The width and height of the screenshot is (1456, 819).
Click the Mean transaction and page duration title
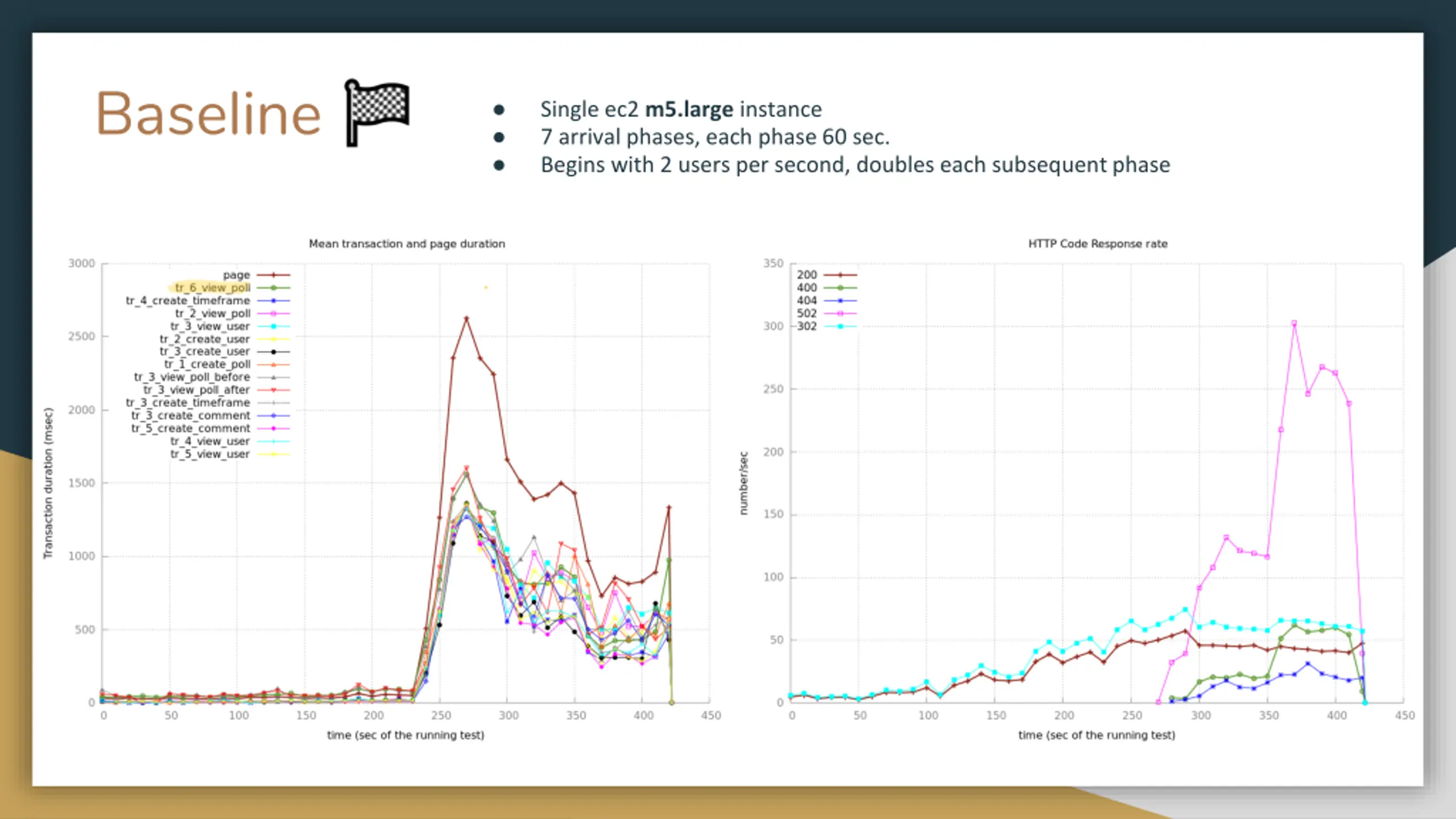(x=407, y=244)
